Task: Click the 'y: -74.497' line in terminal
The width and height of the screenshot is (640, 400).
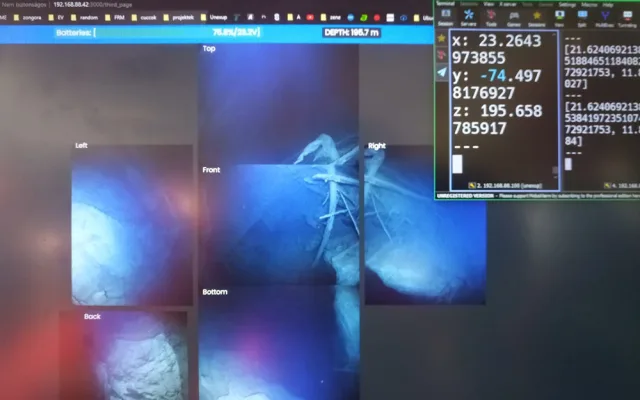Action: click(x=497, y=76)
